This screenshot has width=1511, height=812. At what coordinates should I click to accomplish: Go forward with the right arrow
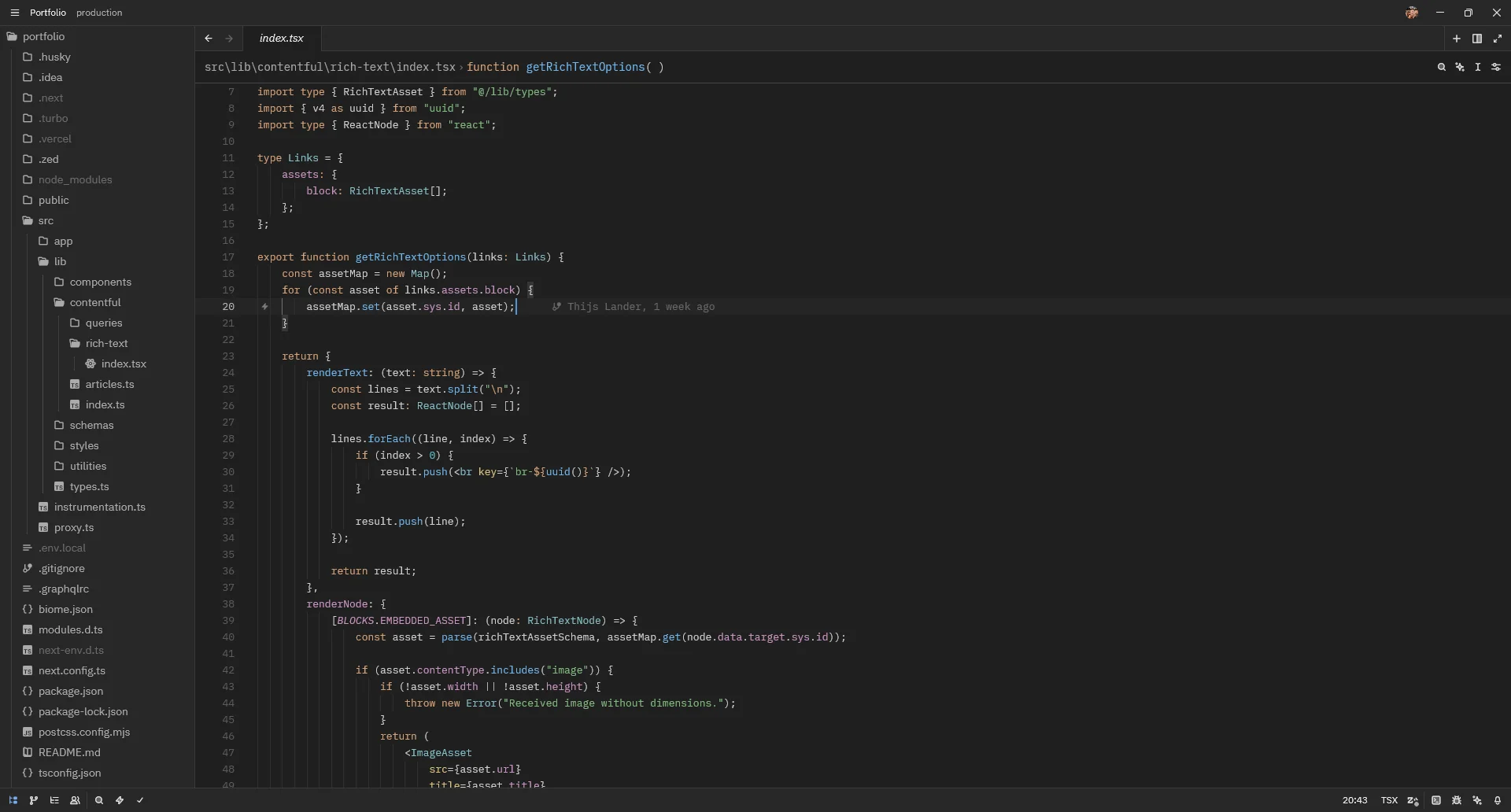pos(229,39)
